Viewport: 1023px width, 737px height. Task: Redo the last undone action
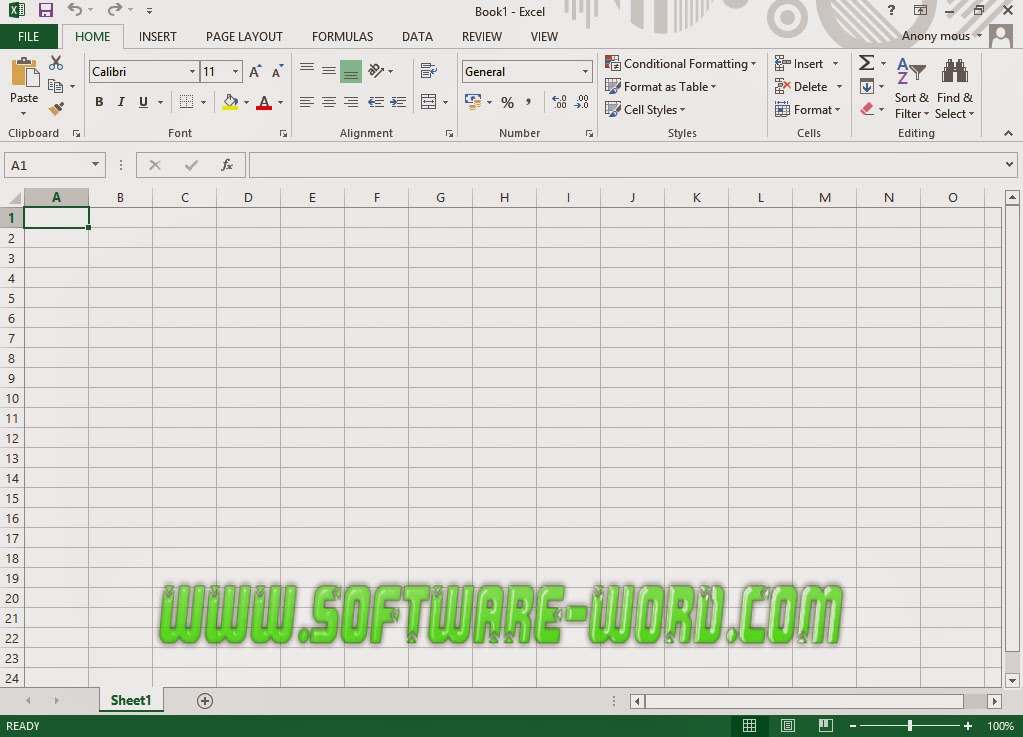pyautogui.click(x=115, y=10)
